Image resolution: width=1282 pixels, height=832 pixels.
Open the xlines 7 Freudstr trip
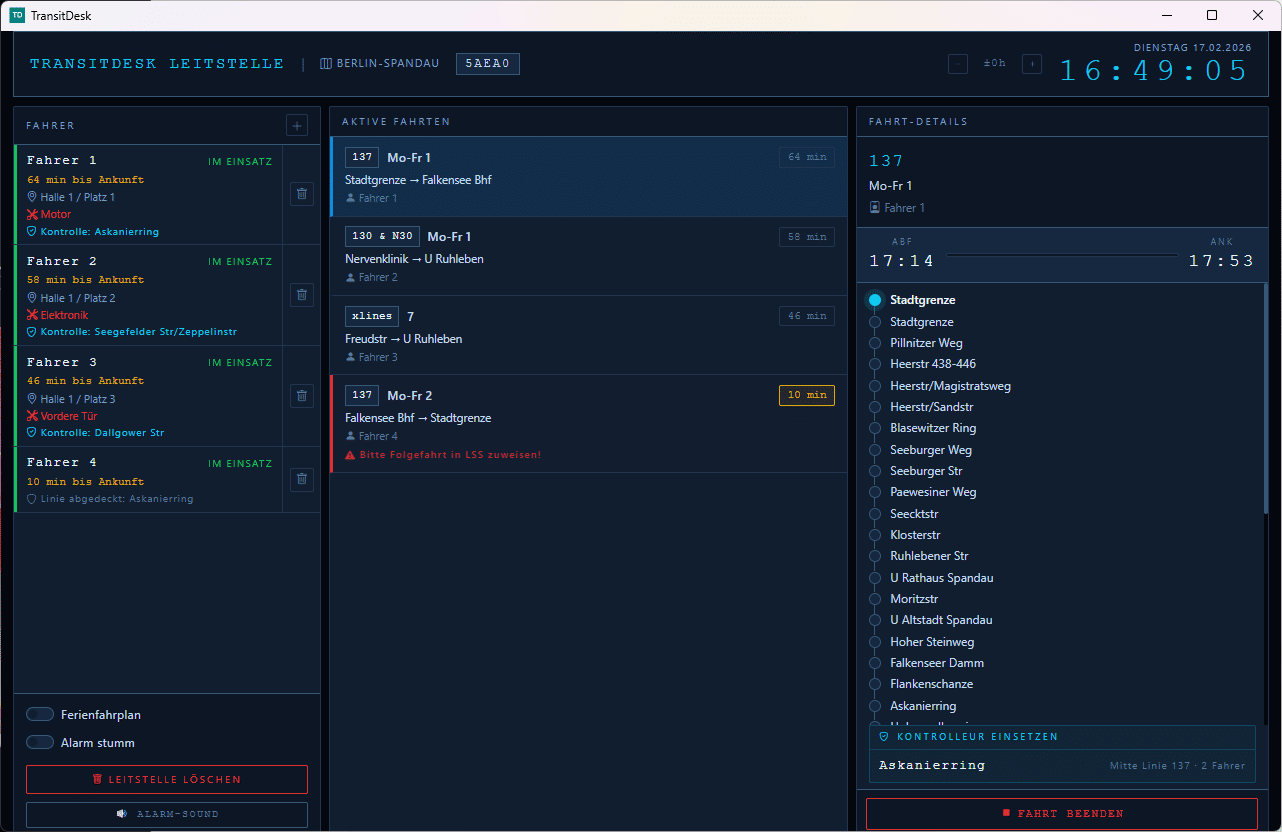coord(588,335)
